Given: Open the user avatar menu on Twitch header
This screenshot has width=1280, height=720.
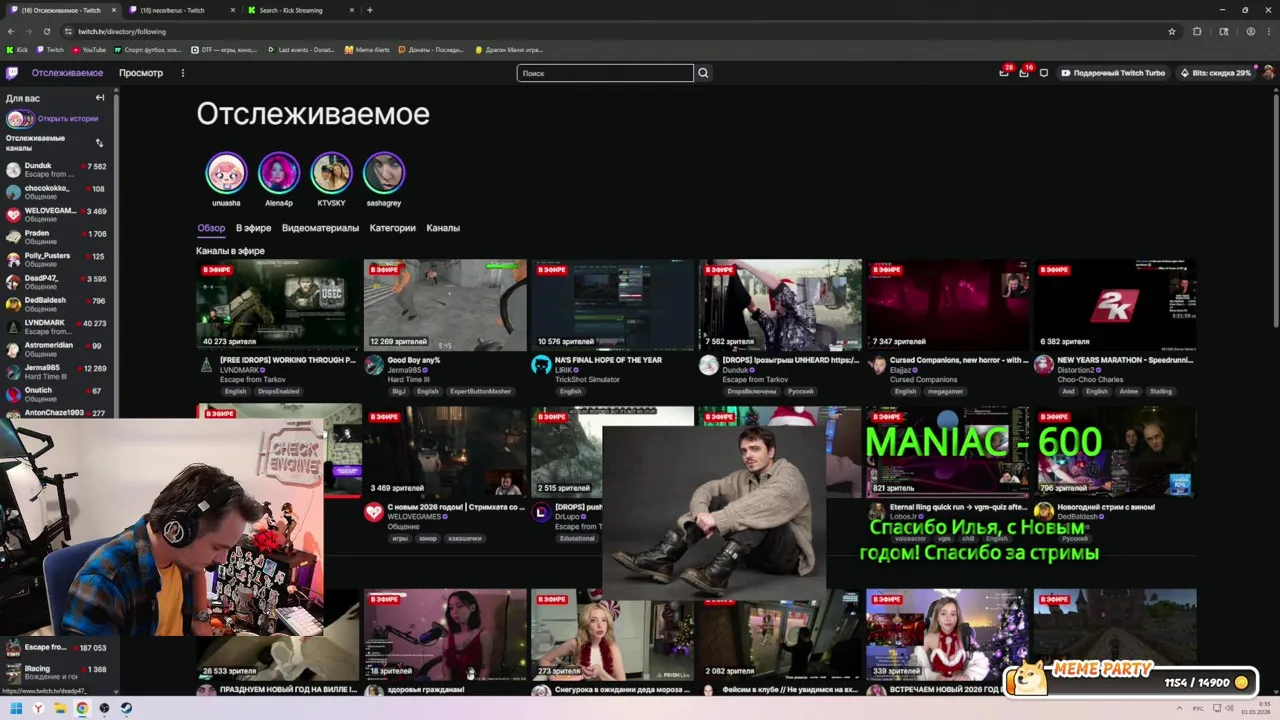Looking at the screenshot, I should coord(1268,73).
